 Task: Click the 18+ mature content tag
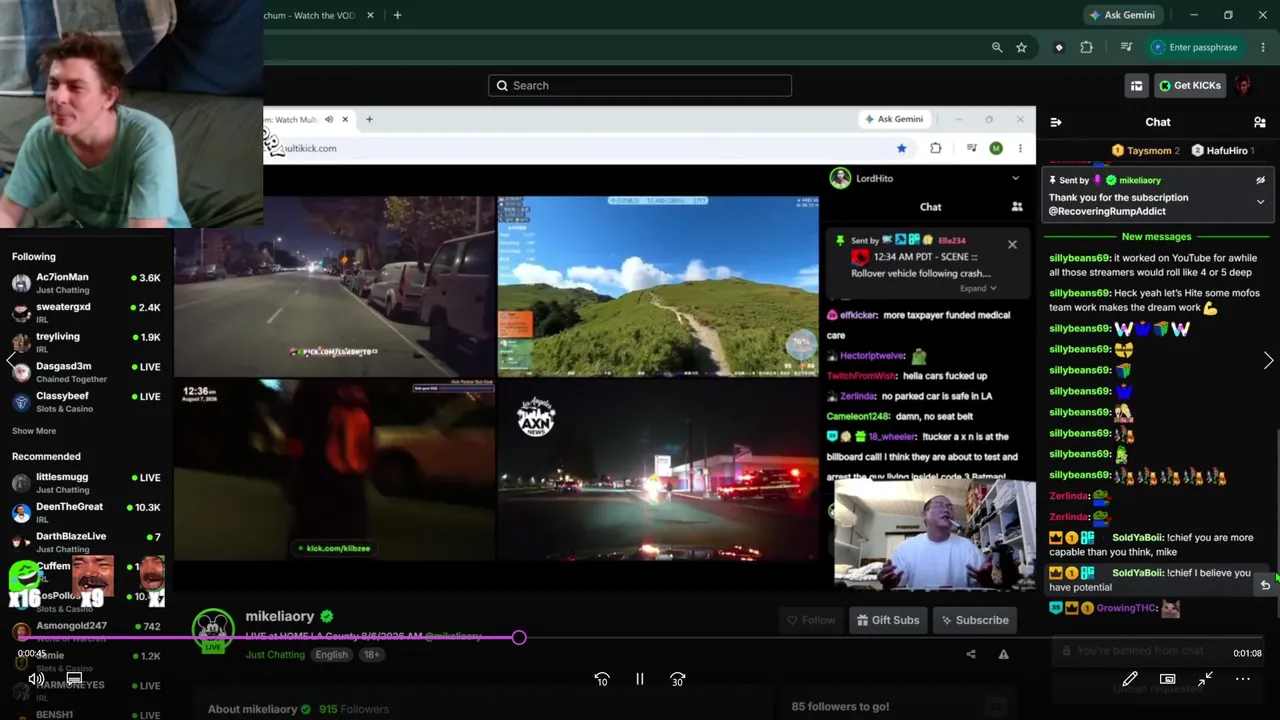coord(371,655)
